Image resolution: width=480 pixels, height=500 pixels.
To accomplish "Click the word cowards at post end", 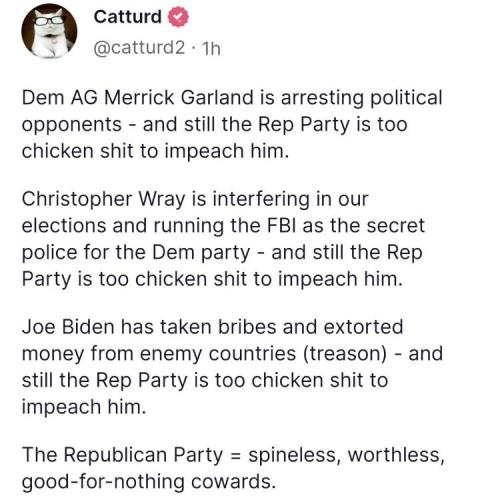I will click(x=232, y=481).
